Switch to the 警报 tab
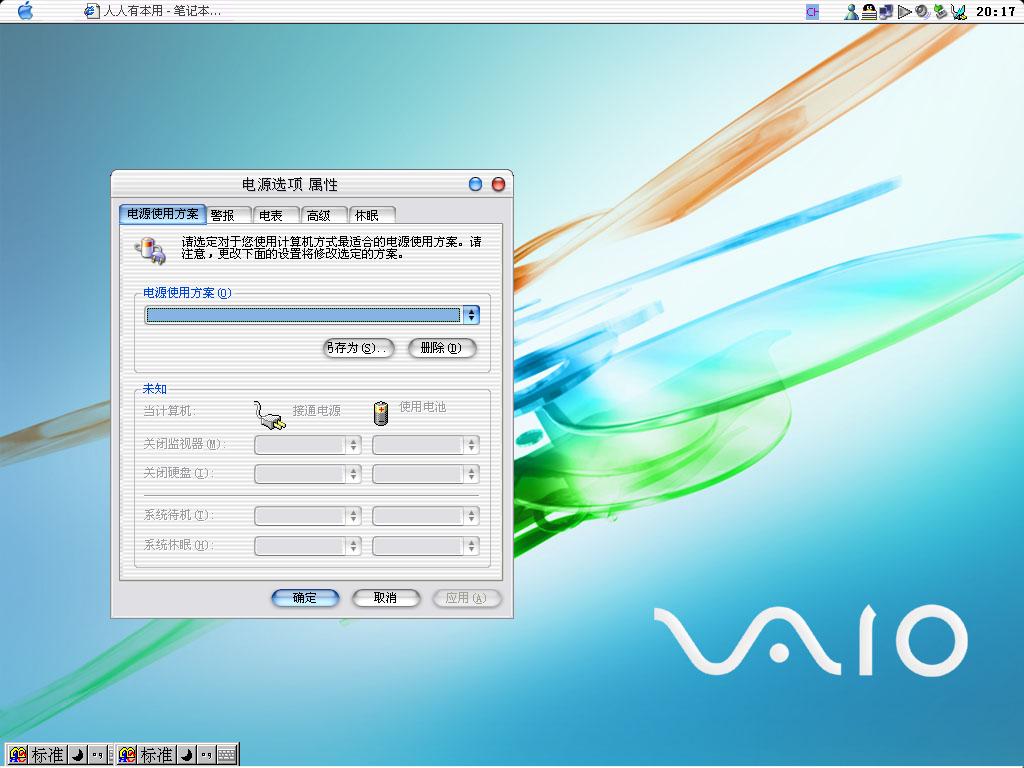The height and width of the screenshot is (768, 1024). [x=229, y=216]
